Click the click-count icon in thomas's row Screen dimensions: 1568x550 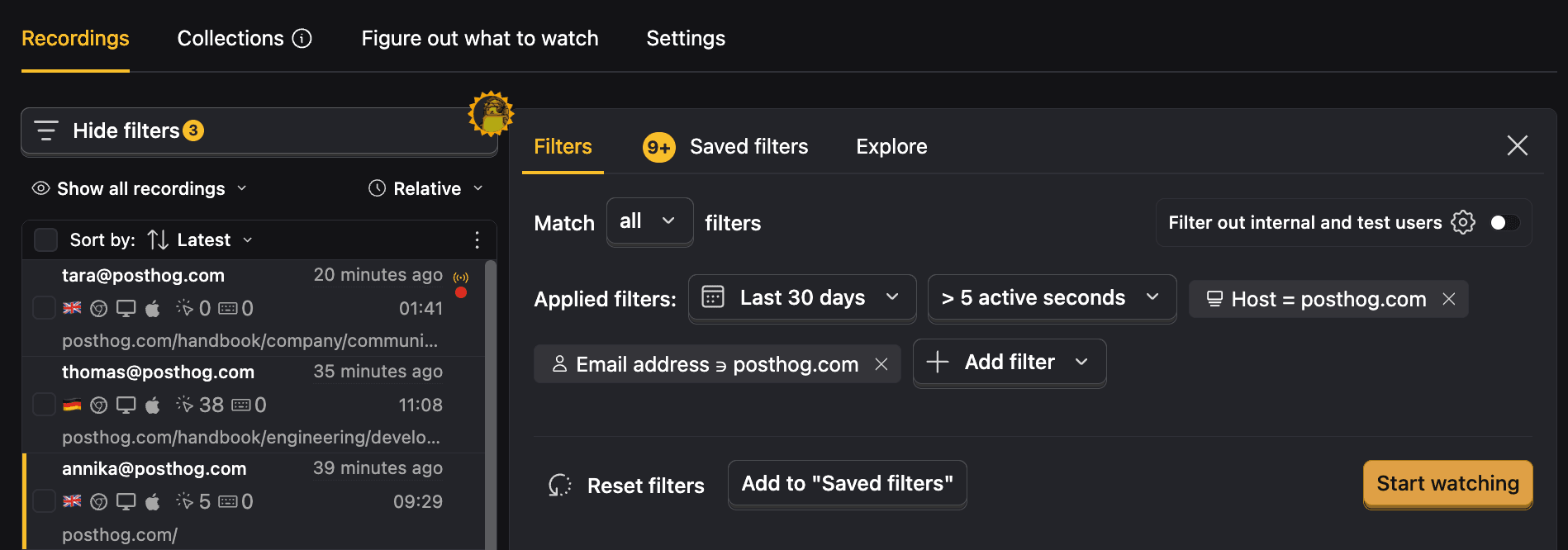pos(184,405)
